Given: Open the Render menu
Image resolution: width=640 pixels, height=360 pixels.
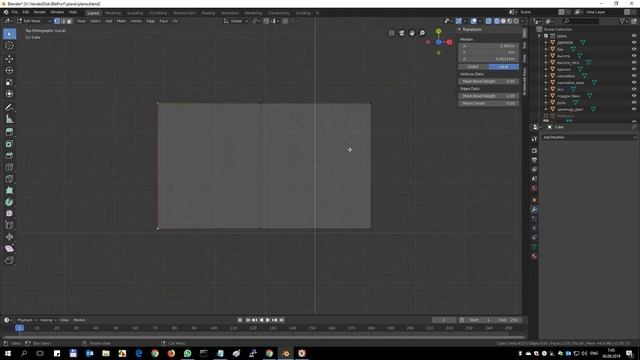Looking at the screenshot, I should point(40,12).
